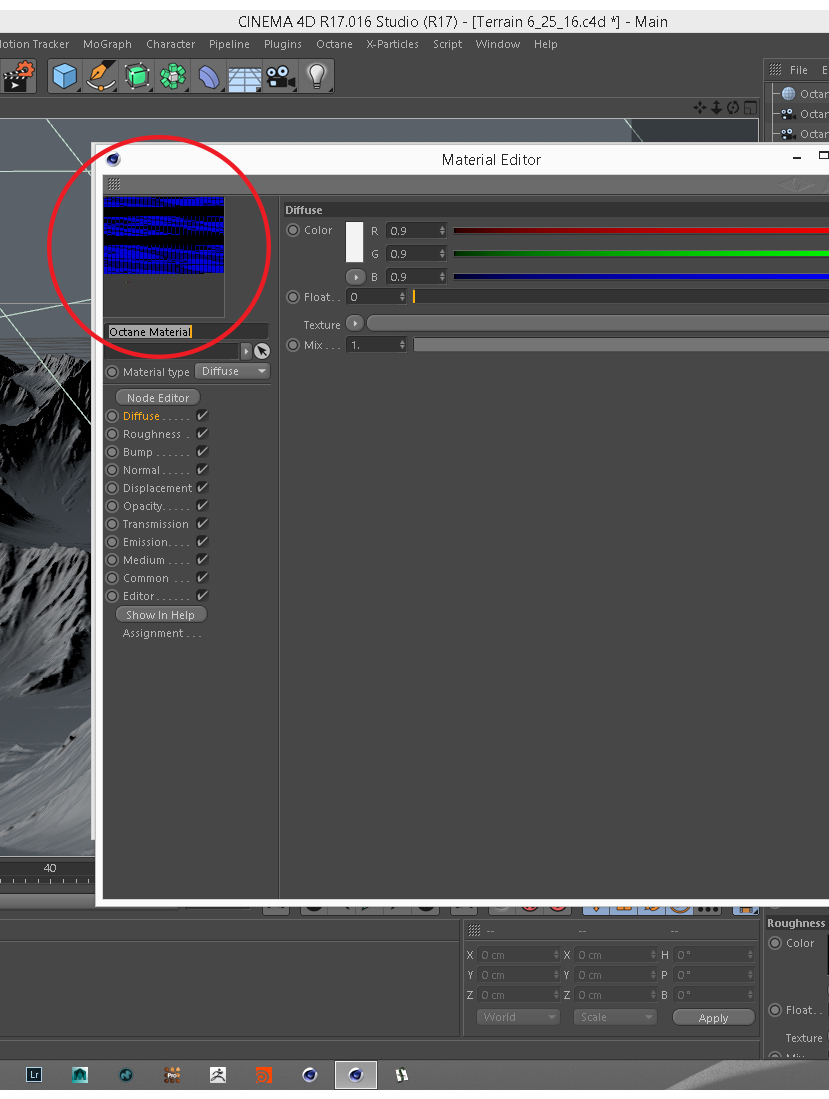Adjust the green G color slider
Viewport: 829px width, 1099px height.
(640, 254)
